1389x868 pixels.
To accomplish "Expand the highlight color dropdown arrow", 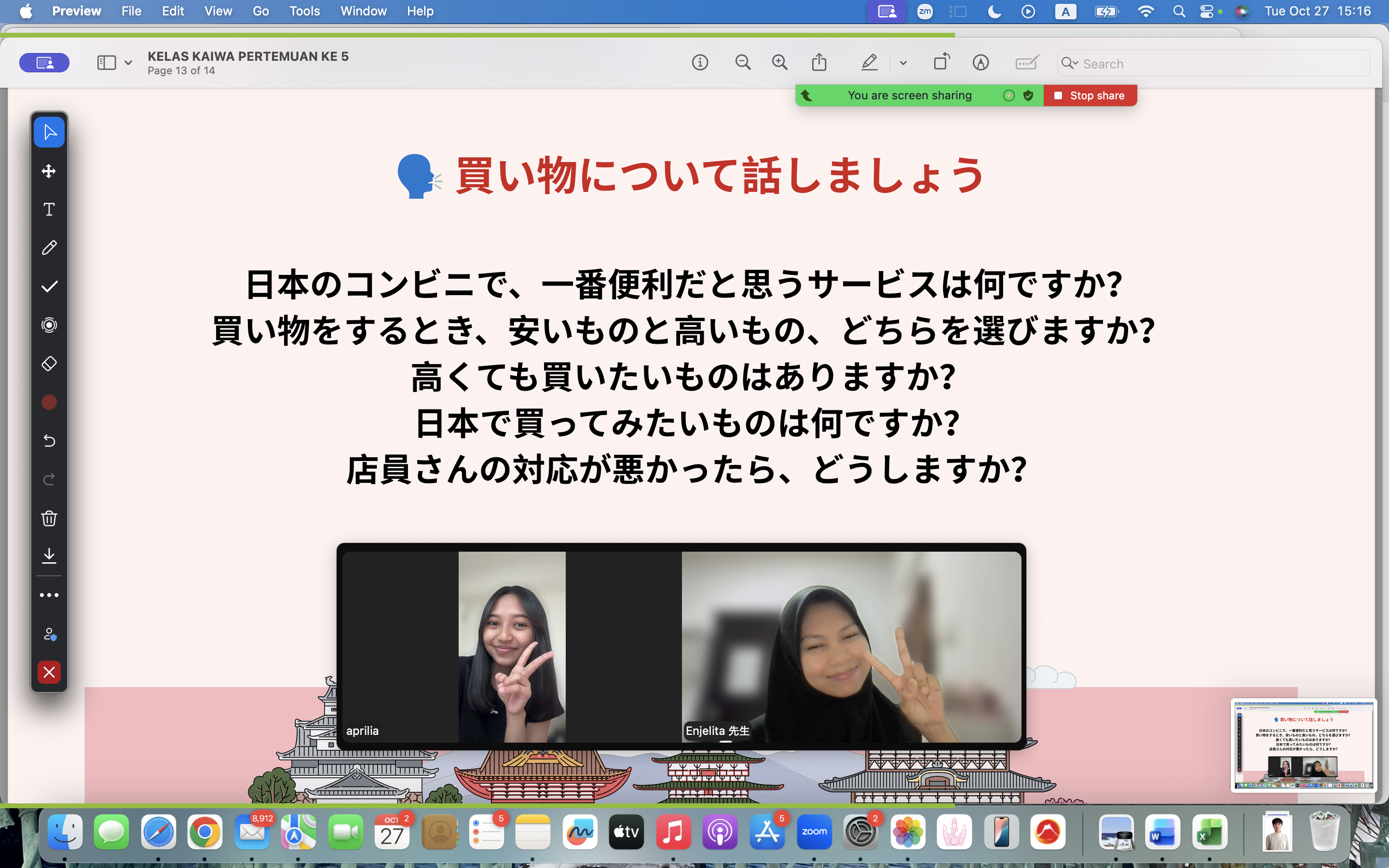I will 903,63.
